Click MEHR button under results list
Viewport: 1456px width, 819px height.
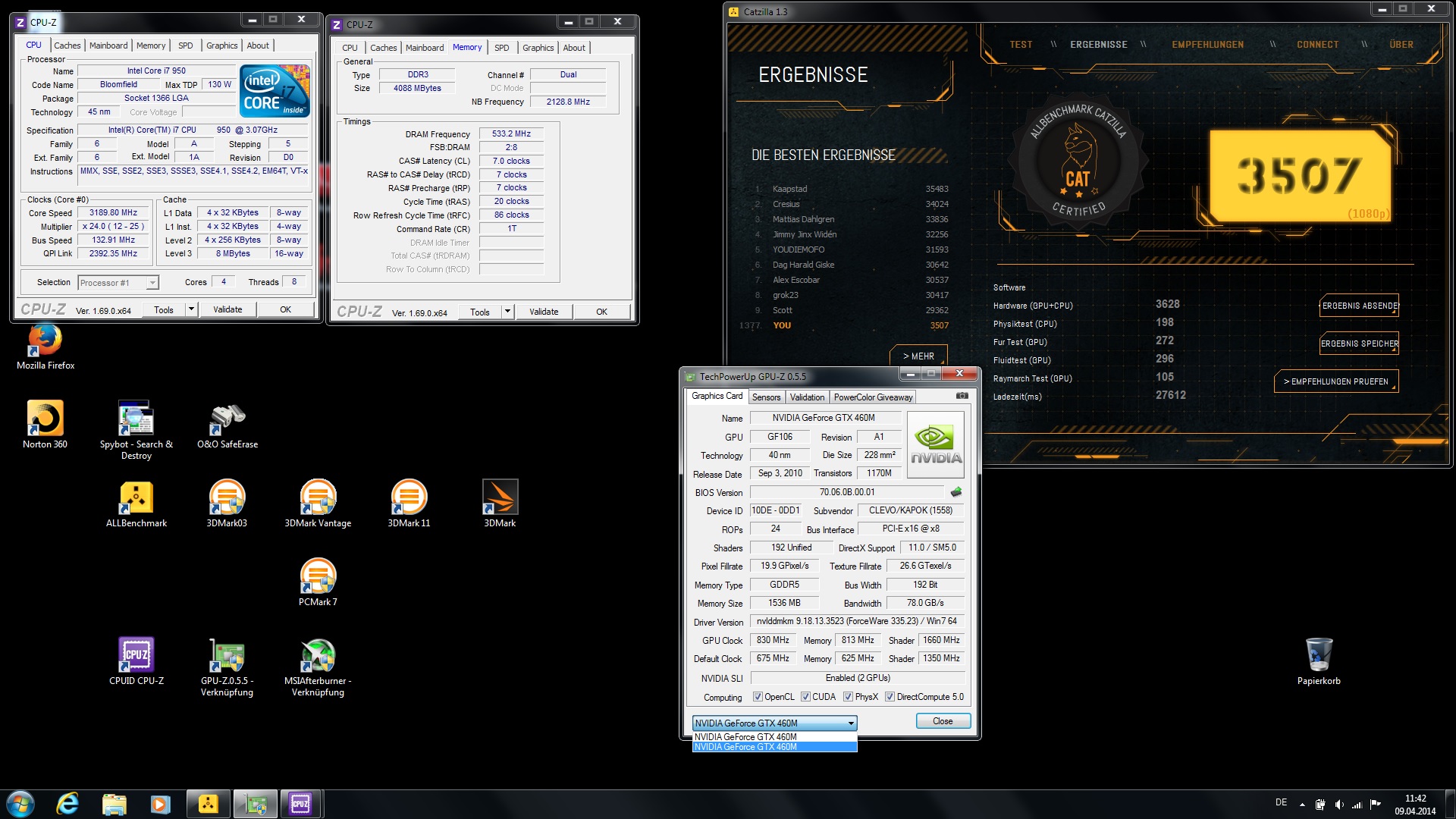918,356
